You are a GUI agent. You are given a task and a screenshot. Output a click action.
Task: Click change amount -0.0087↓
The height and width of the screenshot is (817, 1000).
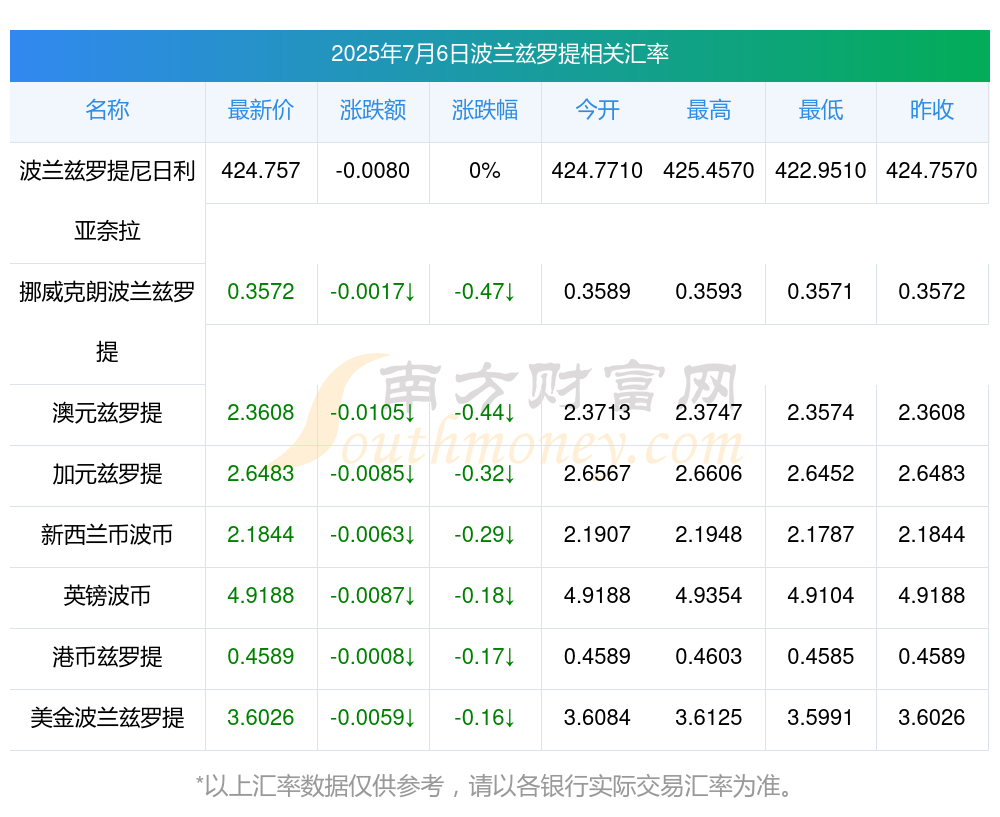[x=372, y=595]
